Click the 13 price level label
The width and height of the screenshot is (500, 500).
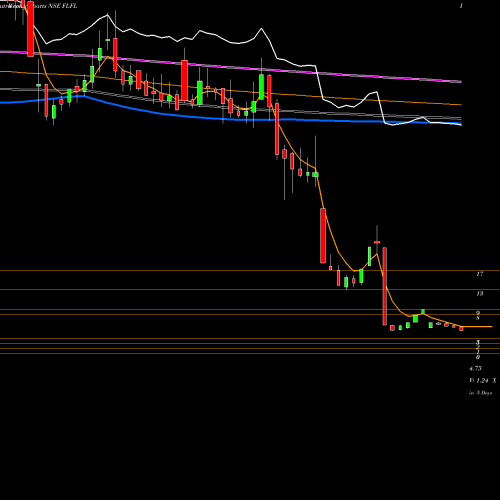coord(480,294)
